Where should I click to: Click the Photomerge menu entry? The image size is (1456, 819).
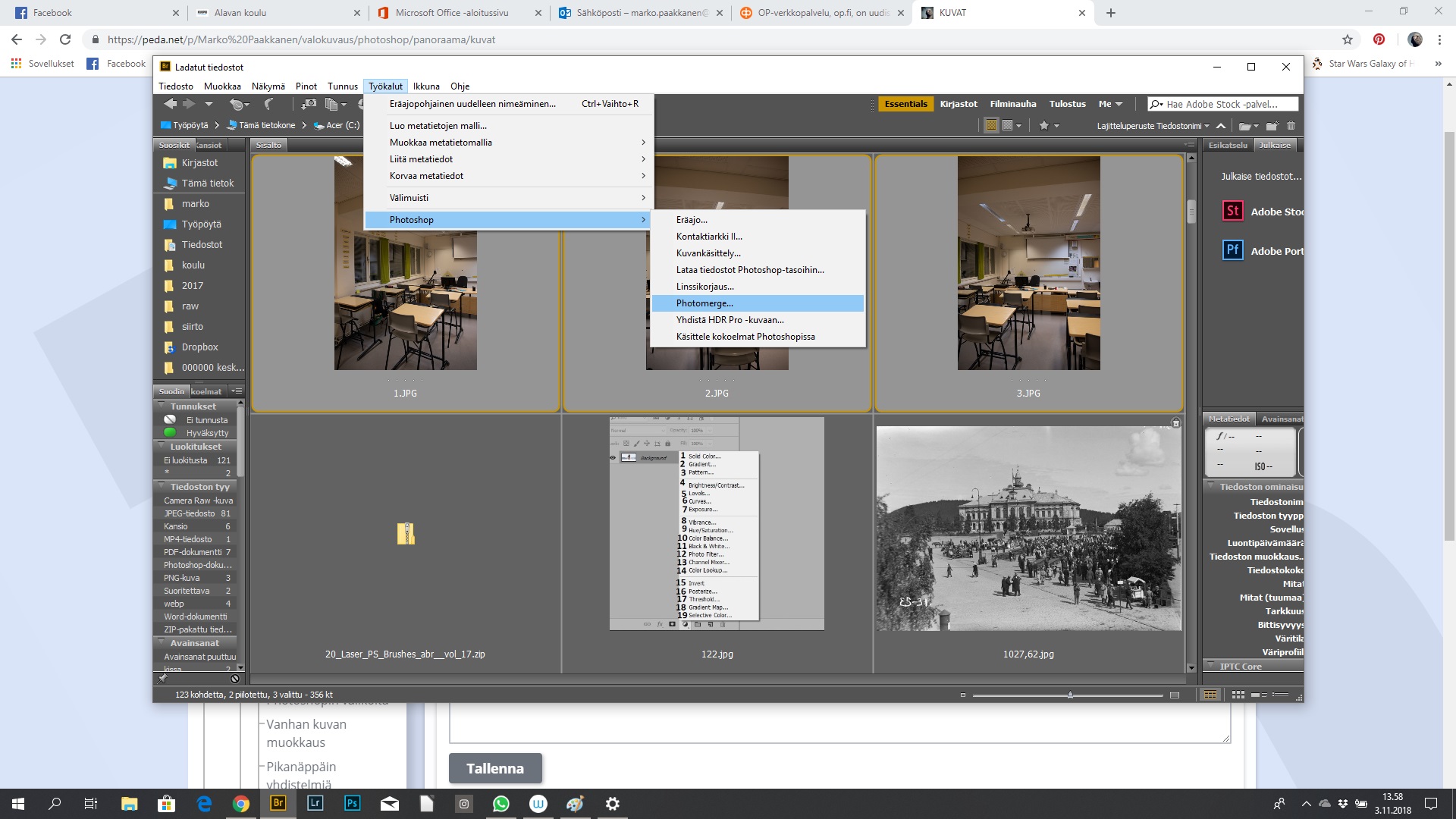(704, 303)
